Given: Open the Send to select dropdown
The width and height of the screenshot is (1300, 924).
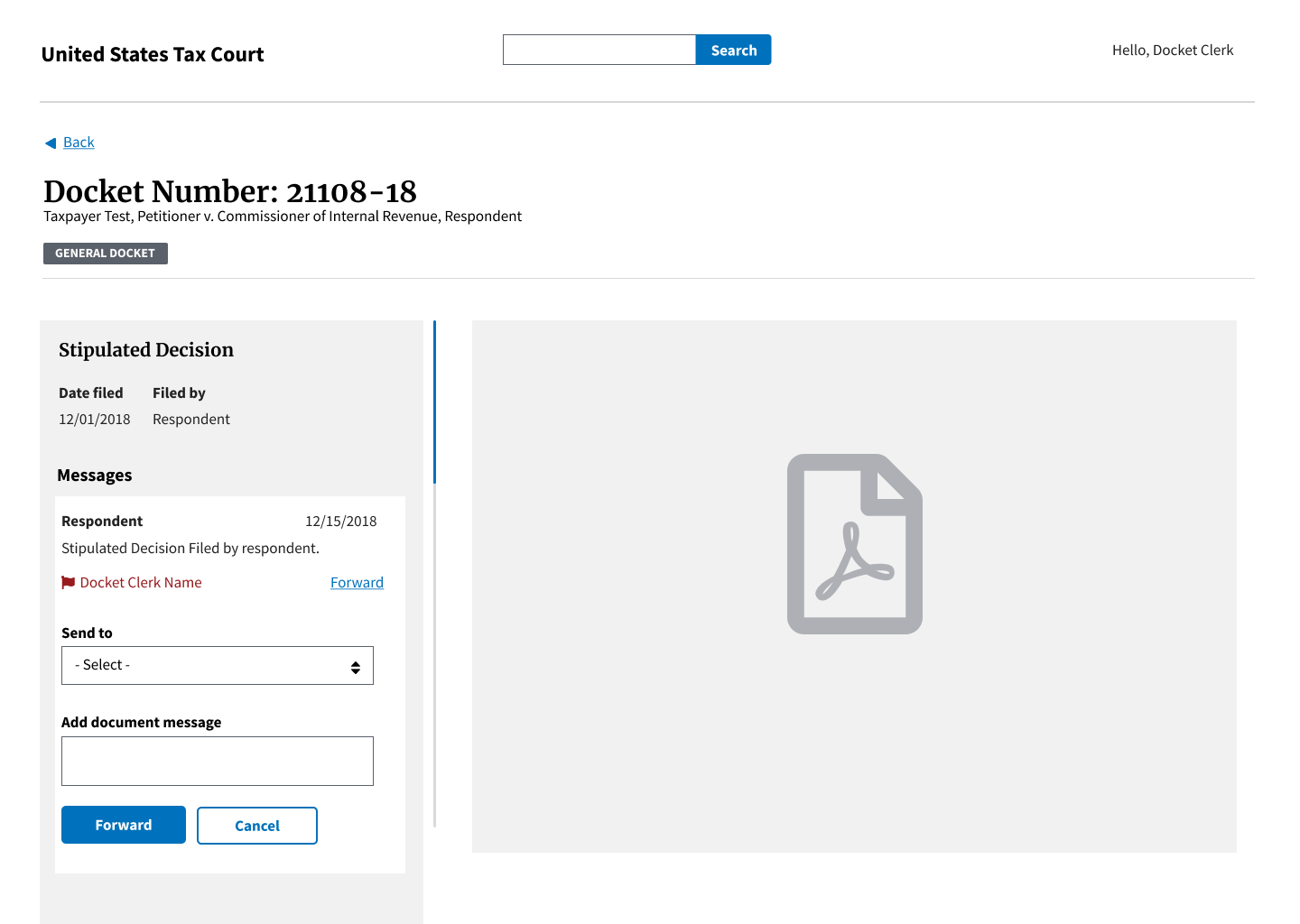Looking at the screenshot, I should click(218, 666).
